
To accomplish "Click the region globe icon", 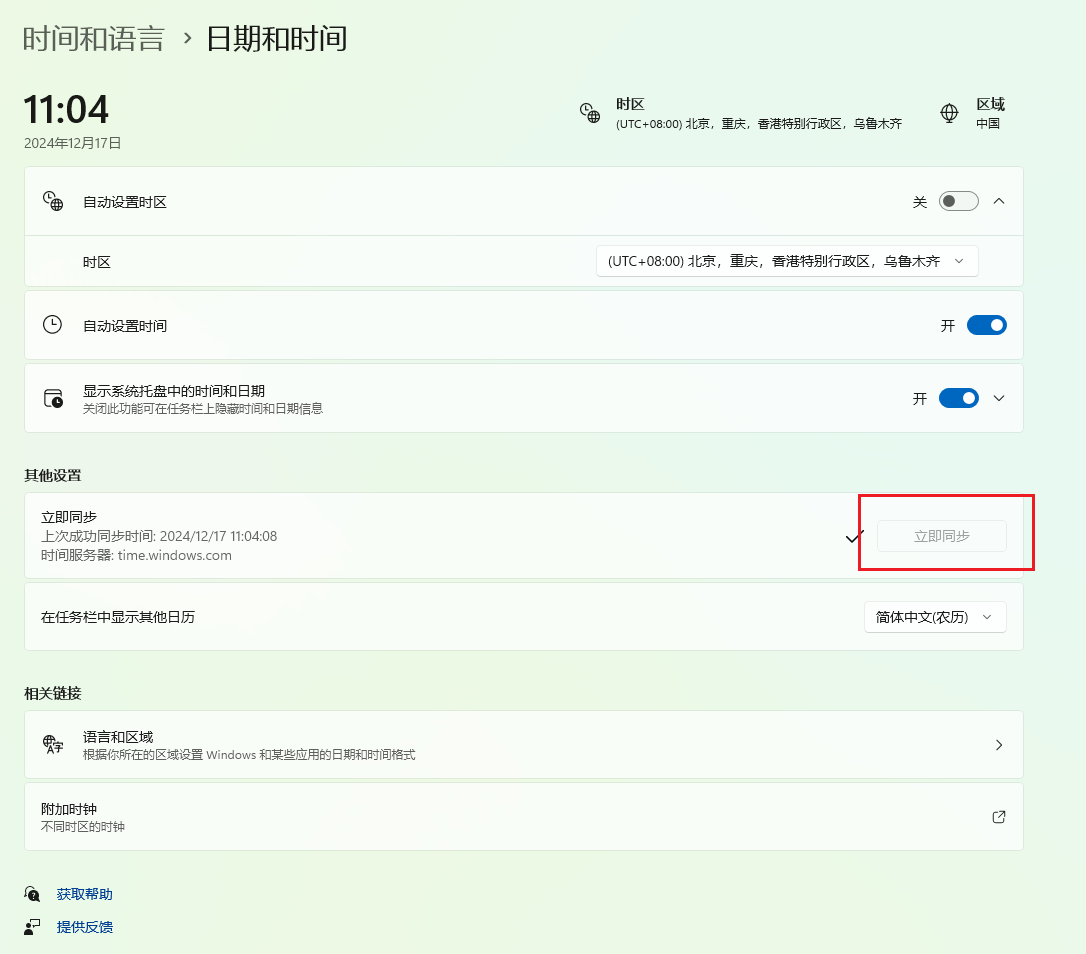I will tap(949, 113).
